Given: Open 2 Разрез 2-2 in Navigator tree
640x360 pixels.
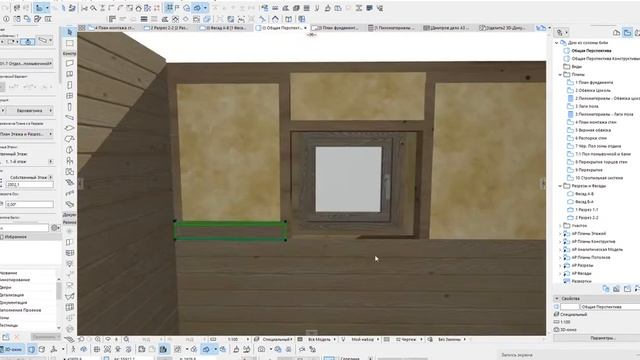Looking at the screenshot, I should pyautogui.click(x=587, y=218).
